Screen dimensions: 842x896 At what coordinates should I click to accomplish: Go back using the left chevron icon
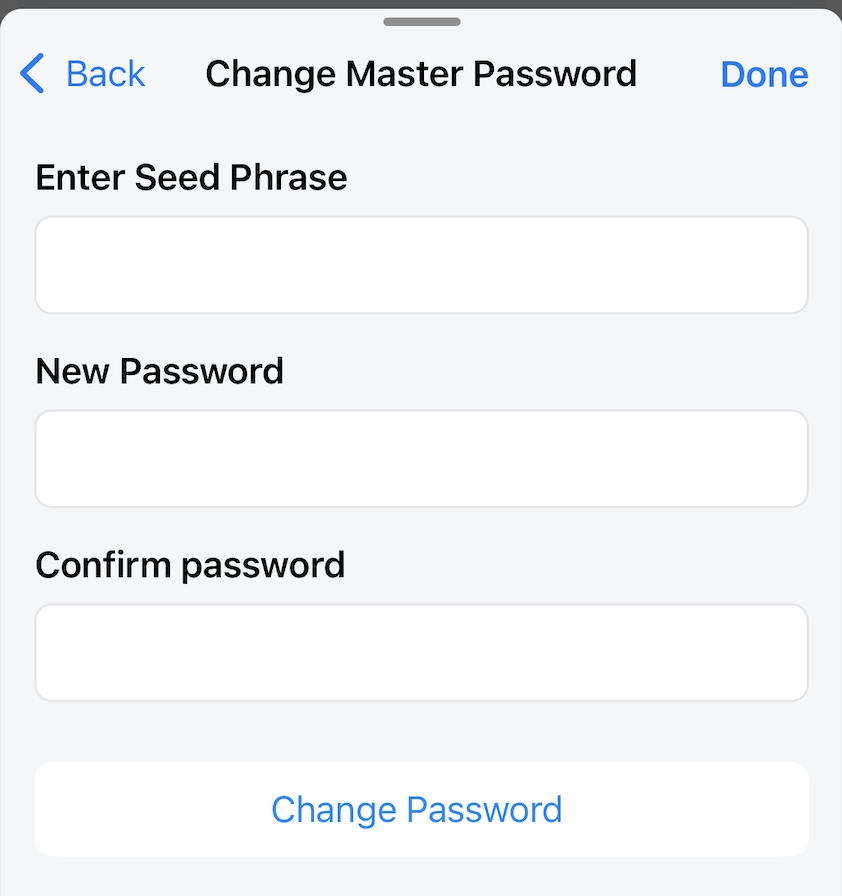[32, 74]
